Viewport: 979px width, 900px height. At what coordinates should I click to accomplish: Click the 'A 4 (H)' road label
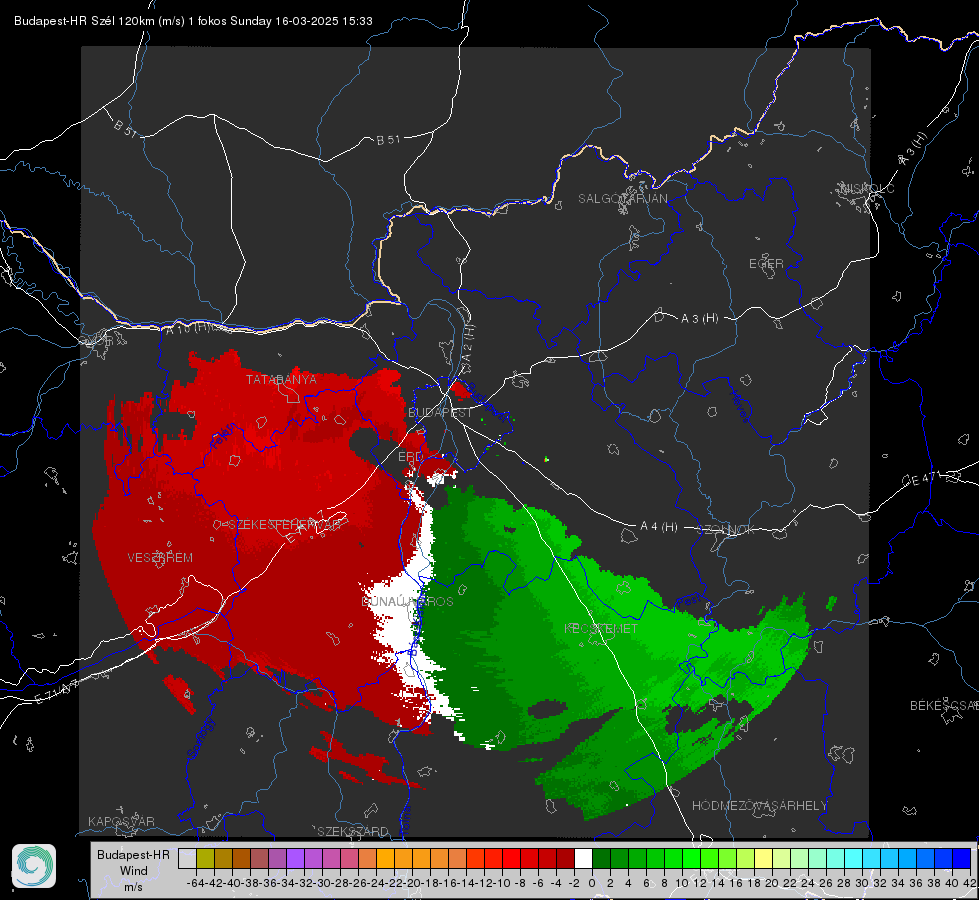pyautogui.click(x=659, y=527)
